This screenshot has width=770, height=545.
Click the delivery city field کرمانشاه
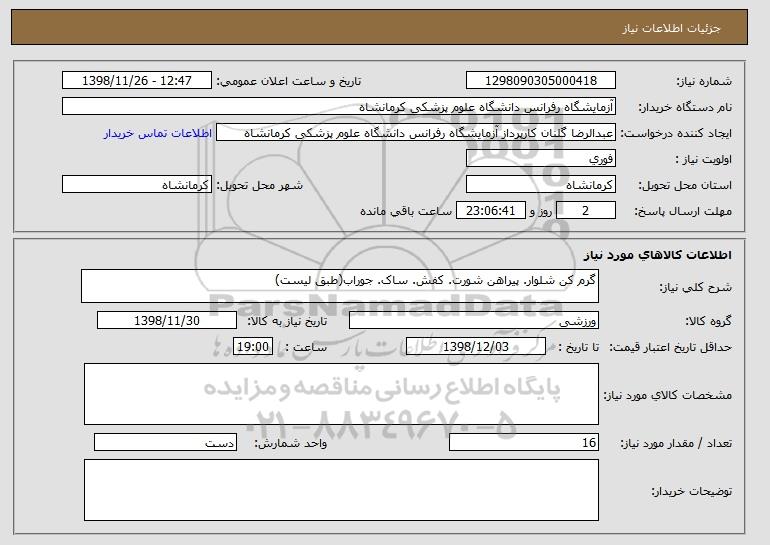[137, 185]
